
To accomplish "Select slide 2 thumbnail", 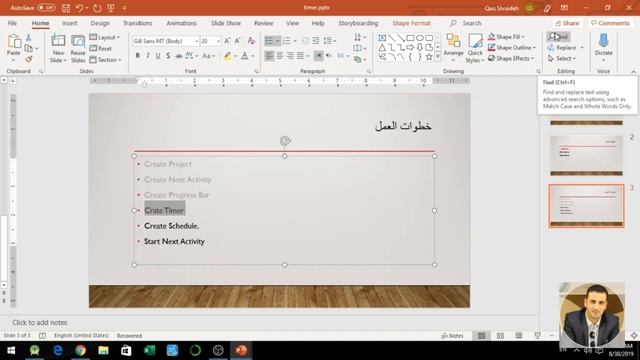I will (586, 155).
